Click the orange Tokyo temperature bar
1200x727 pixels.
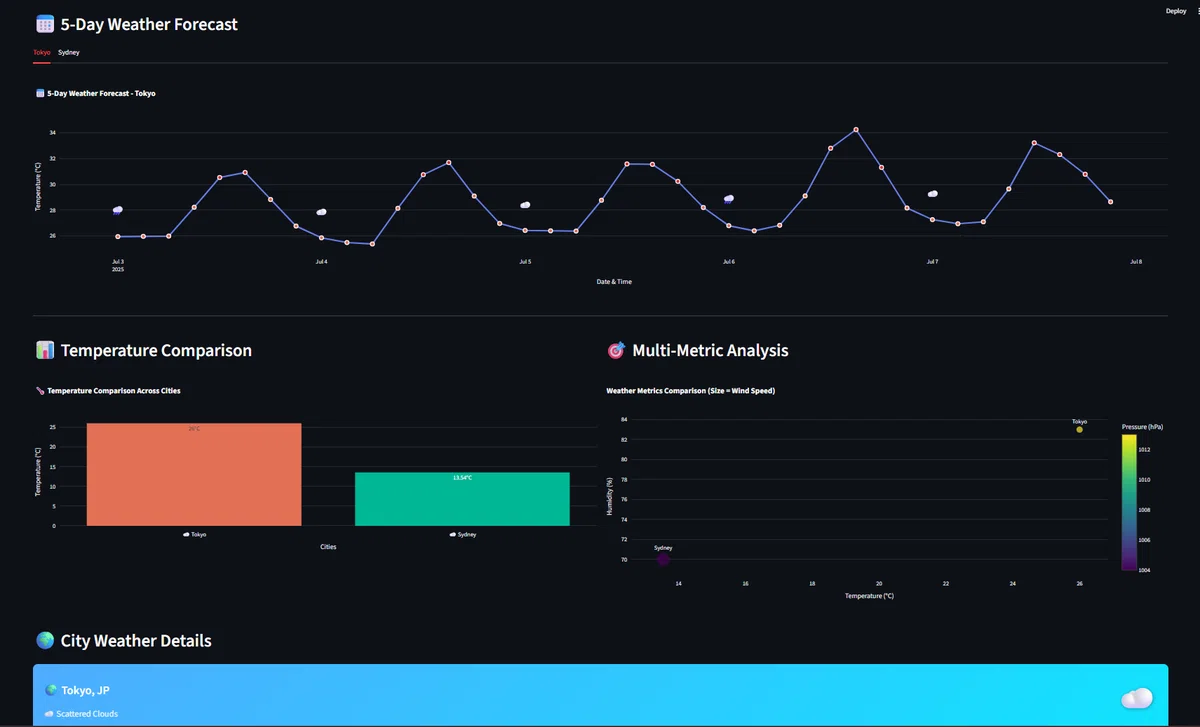tap(194, 474)
